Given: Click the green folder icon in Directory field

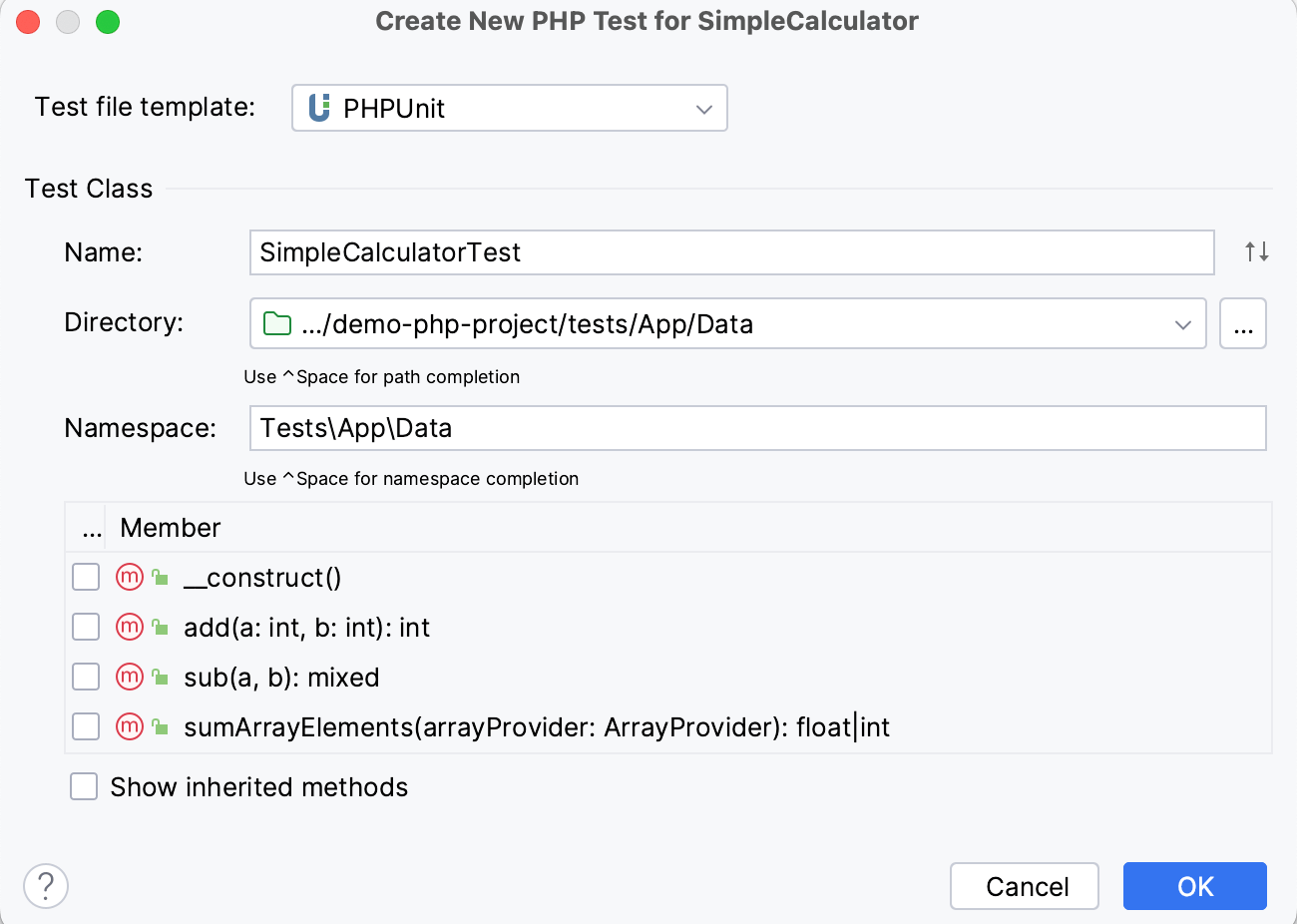Looking at the screenshot, I should (x=275, y=323).
